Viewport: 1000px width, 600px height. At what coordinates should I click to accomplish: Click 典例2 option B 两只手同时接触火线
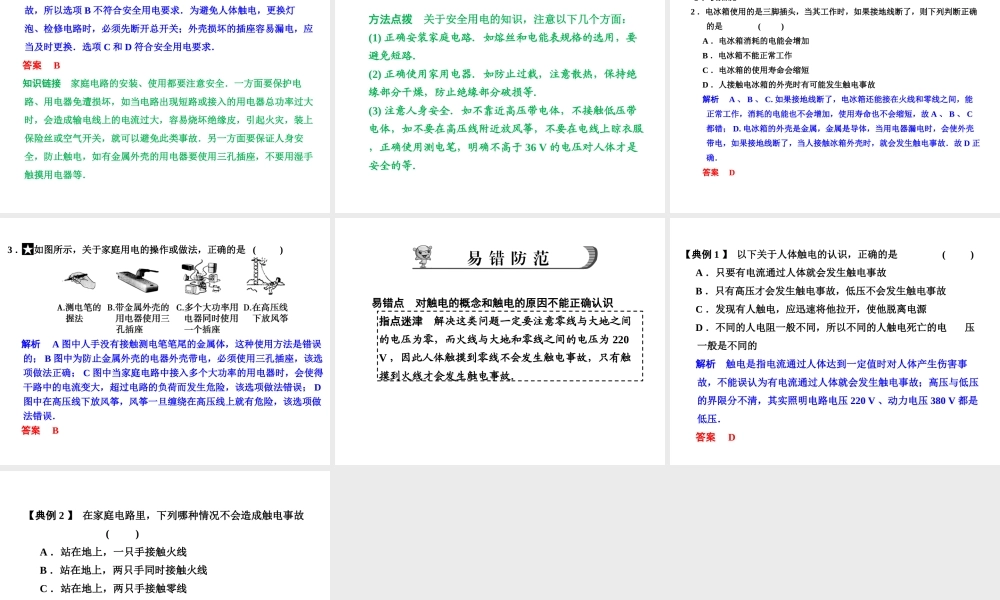click(x=123, y=570)
